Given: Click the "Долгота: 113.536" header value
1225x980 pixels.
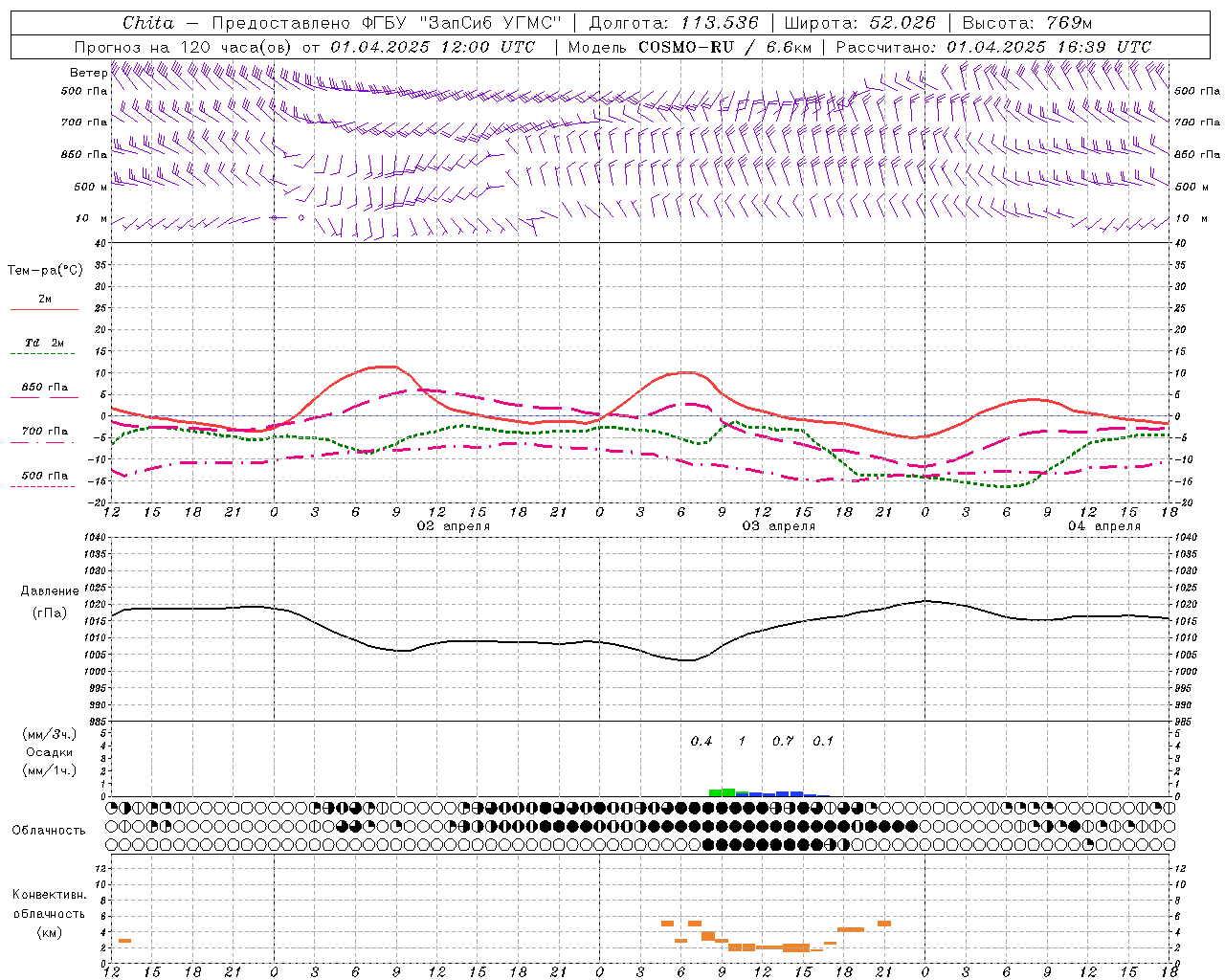Looking at the screenshot, I should click(x=674, y=23).
